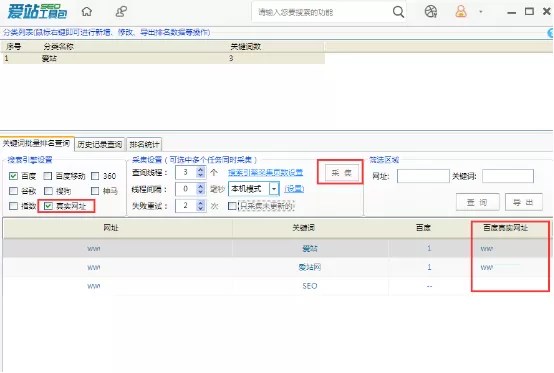Open the skin theme ball icon

pos(431,12)
